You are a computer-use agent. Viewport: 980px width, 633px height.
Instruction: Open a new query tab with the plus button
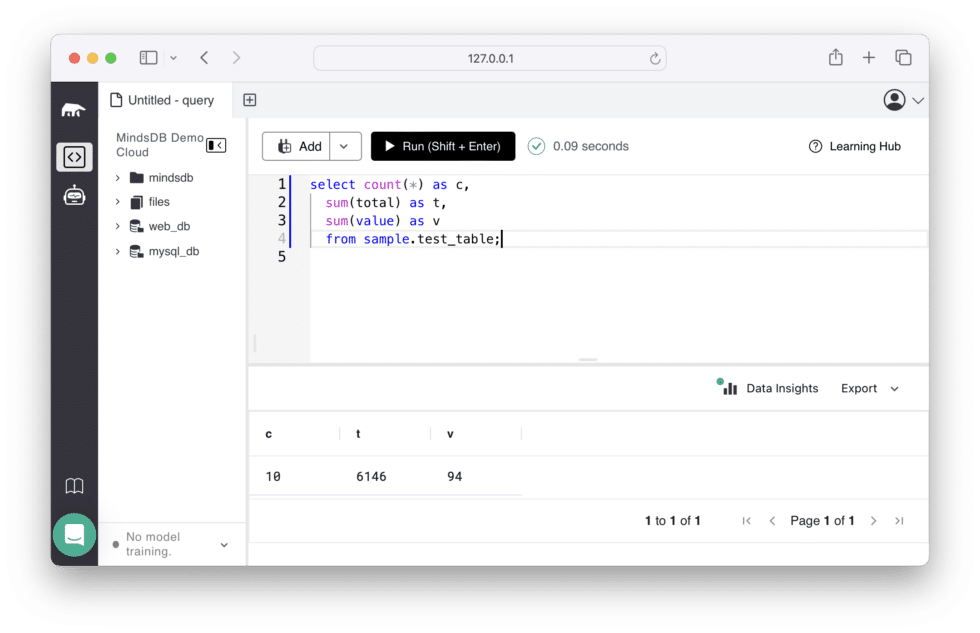coord(249,100)
